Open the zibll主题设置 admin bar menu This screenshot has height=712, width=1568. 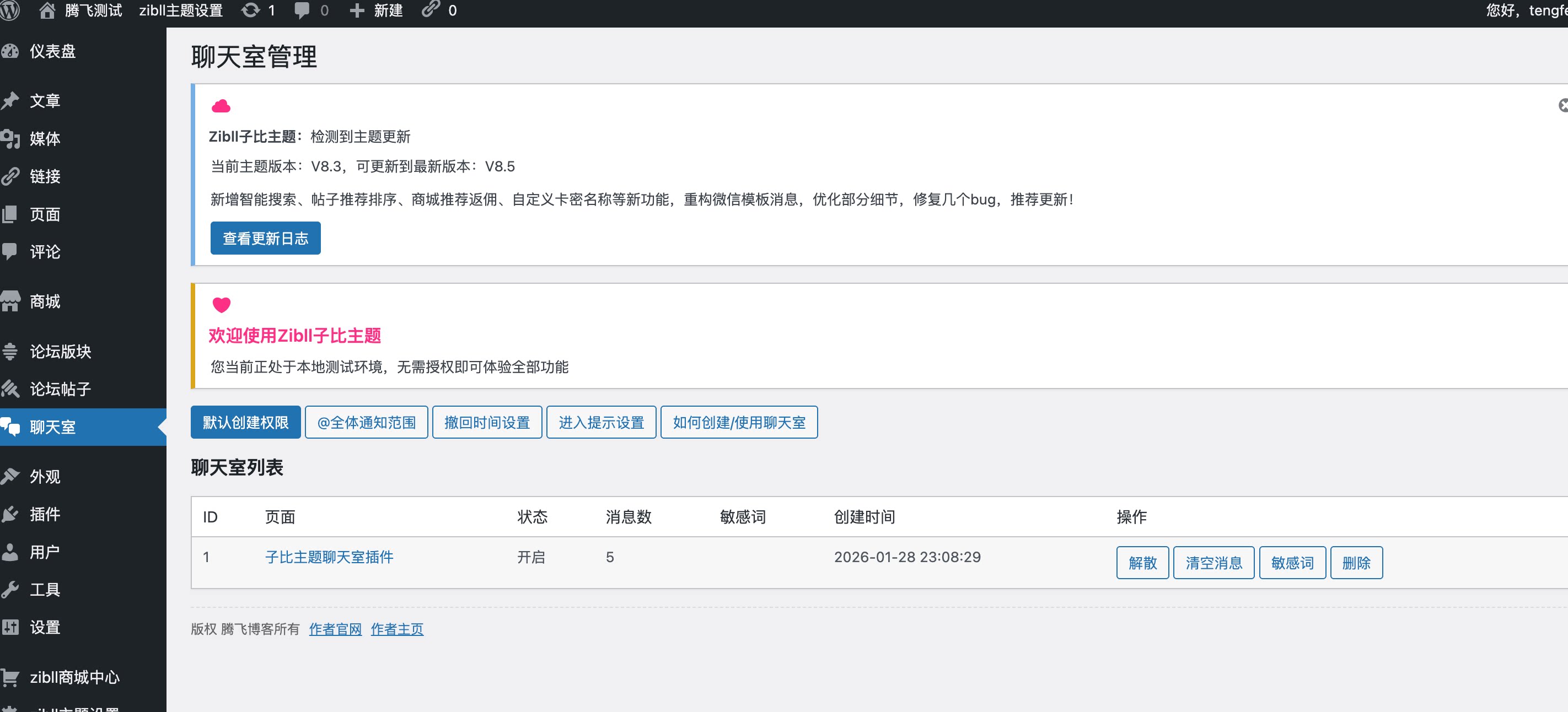(180, 10)
